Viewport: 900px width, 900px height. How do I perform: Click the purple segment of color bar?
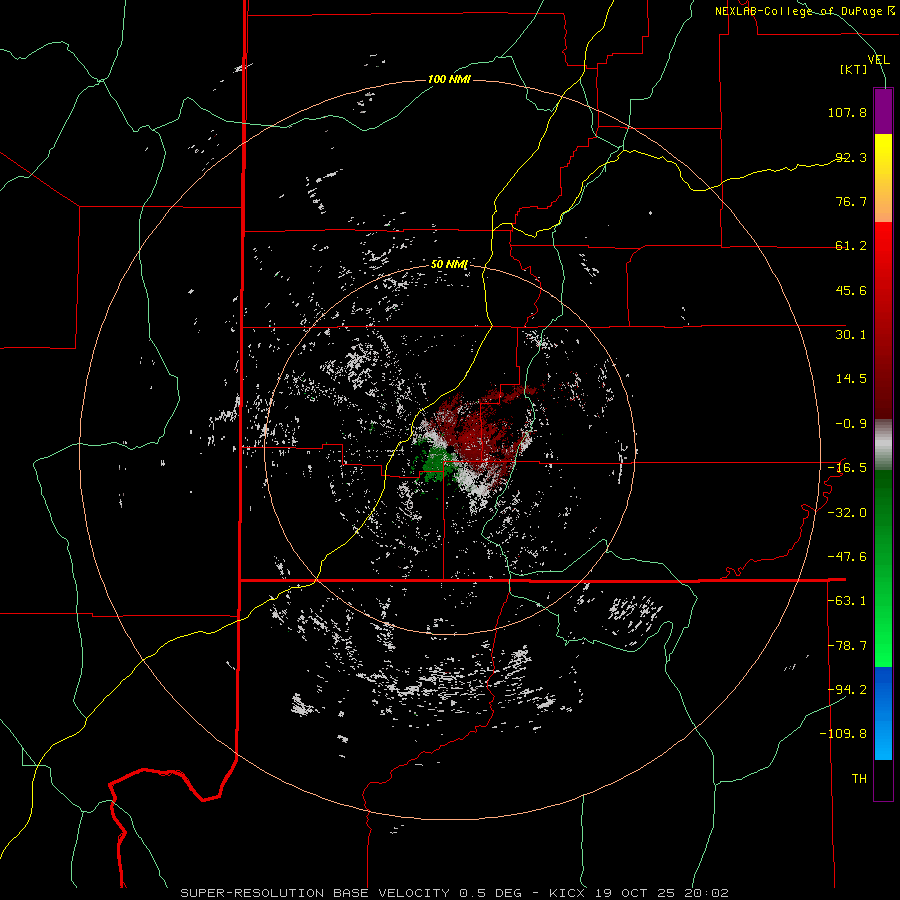883,111
